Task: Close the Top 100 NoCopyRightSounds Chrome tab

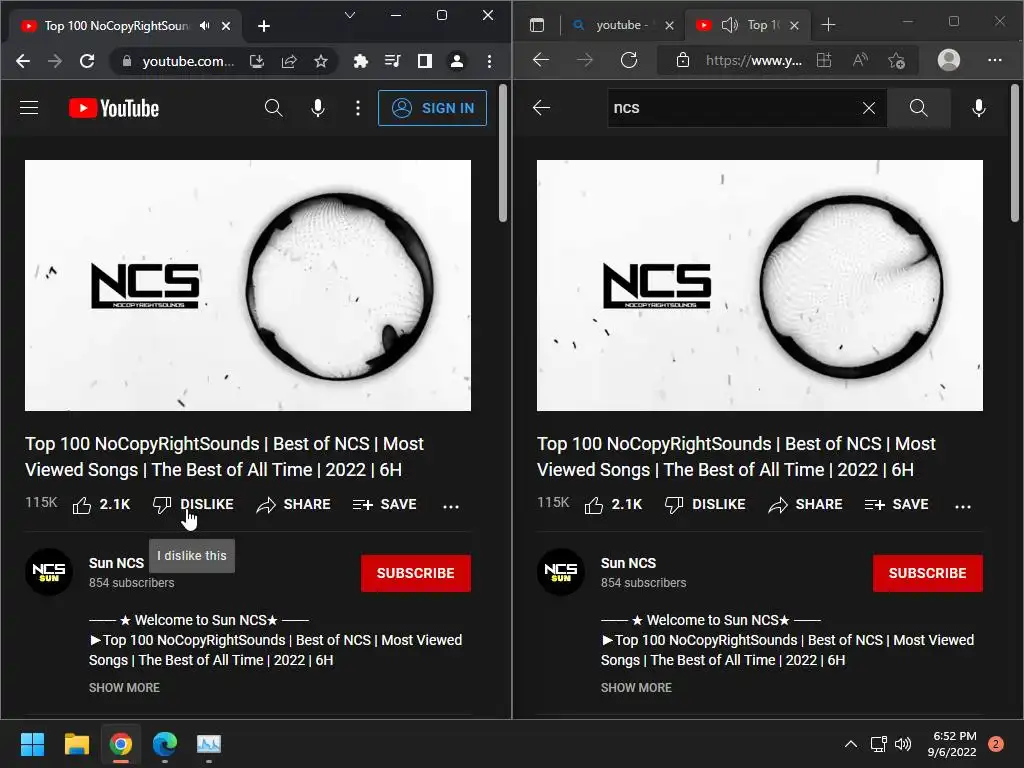Action: [226, 26]
